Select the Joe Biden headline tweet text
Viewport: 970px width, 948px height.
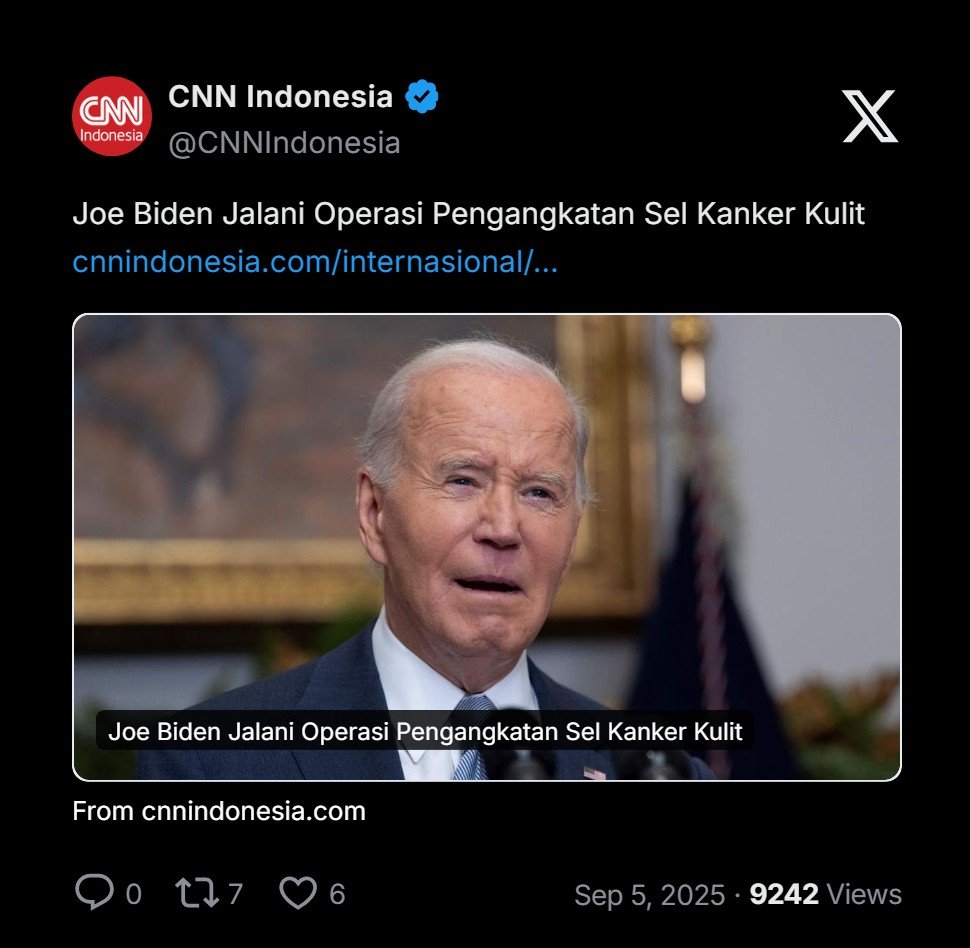tap(468, 214)
